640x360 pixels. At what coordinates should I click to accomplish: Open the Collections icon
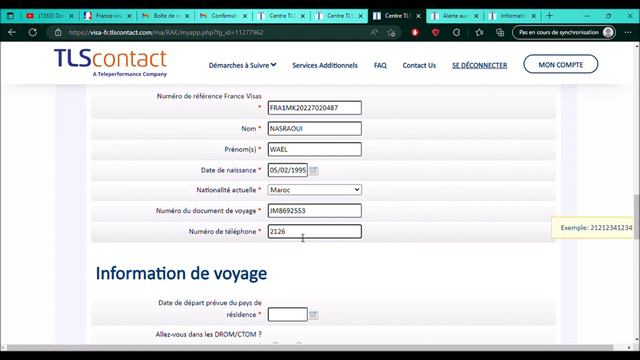[x=500, y=32]
